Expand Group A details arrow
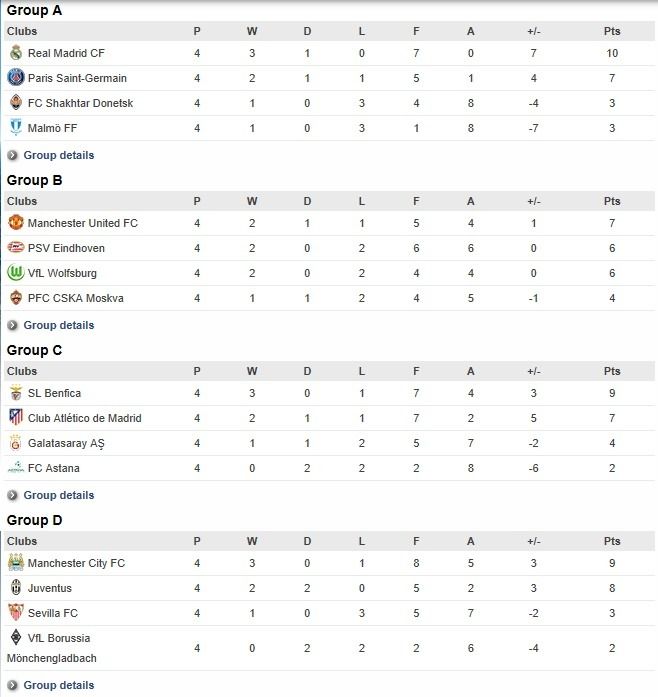The height and width of the screenshot is (697, 658). (x=12, y=155)
